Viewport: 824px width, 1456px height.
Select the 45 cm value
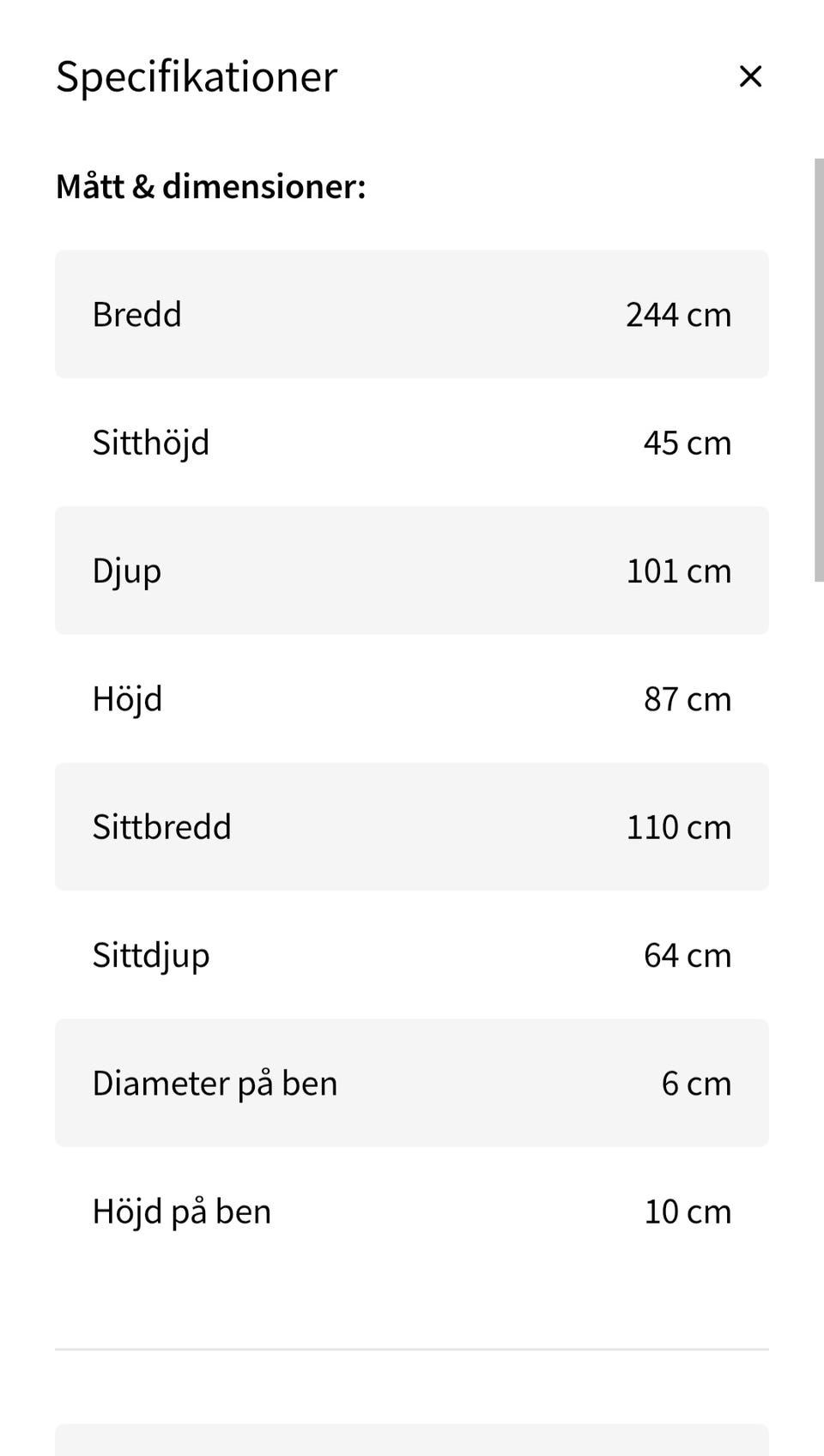(x=687, y=443)
